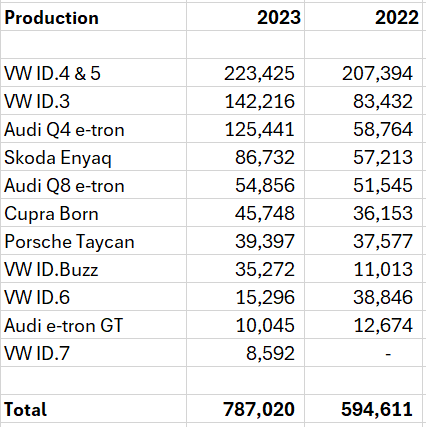The height and width of the screenshot is (427, 426).
Task: Select cell with value 83,432
Action: click(363, 101)
